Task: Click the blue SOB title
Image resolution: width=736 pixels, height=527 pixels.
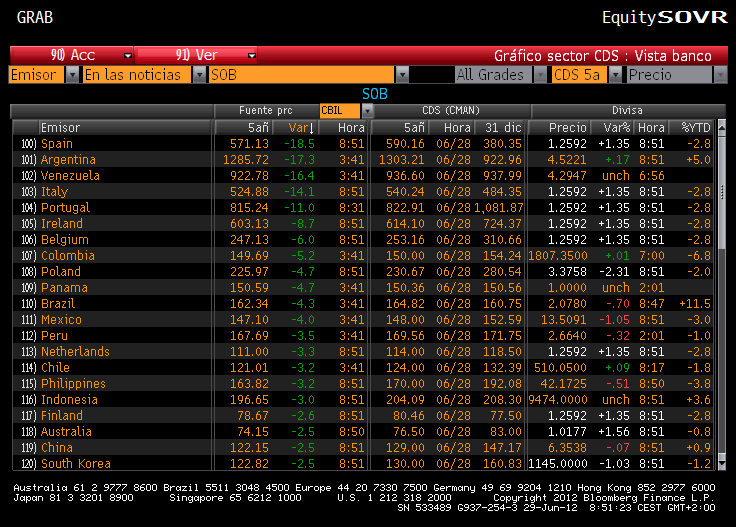Action: pyautogui.click(x=375, y=94)
